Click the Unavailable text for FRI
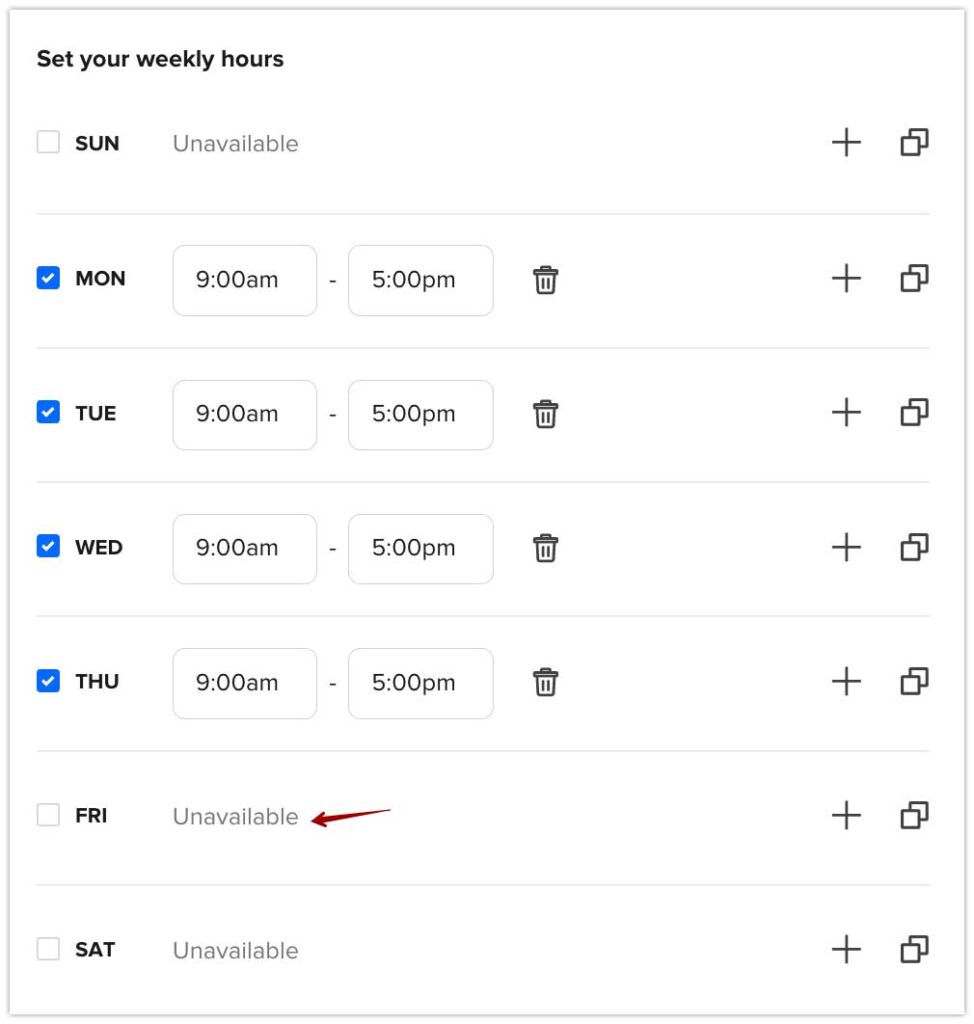Image resolution: width=974 pixels, height=1024 pixels. point(235,816)
